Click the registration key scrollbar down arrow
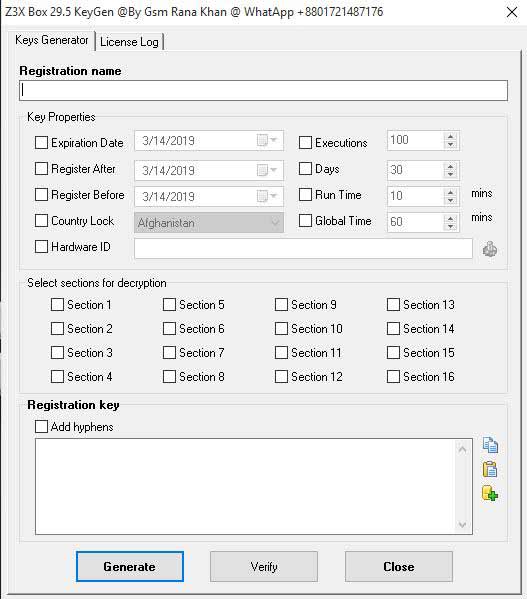This screenshot has height=599, width=527. click(462, 525)
